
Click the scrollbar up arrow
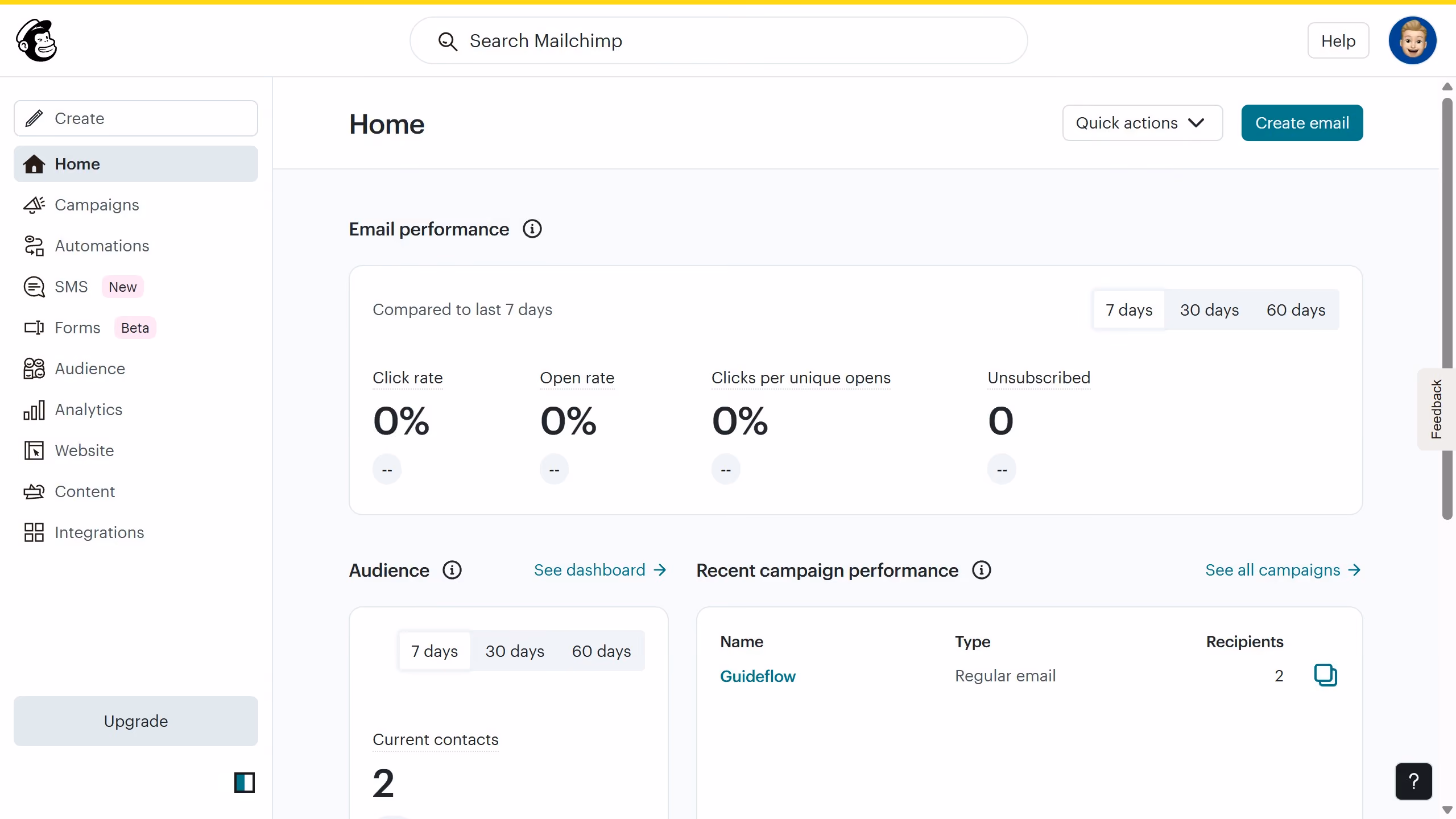[1447, 86]
